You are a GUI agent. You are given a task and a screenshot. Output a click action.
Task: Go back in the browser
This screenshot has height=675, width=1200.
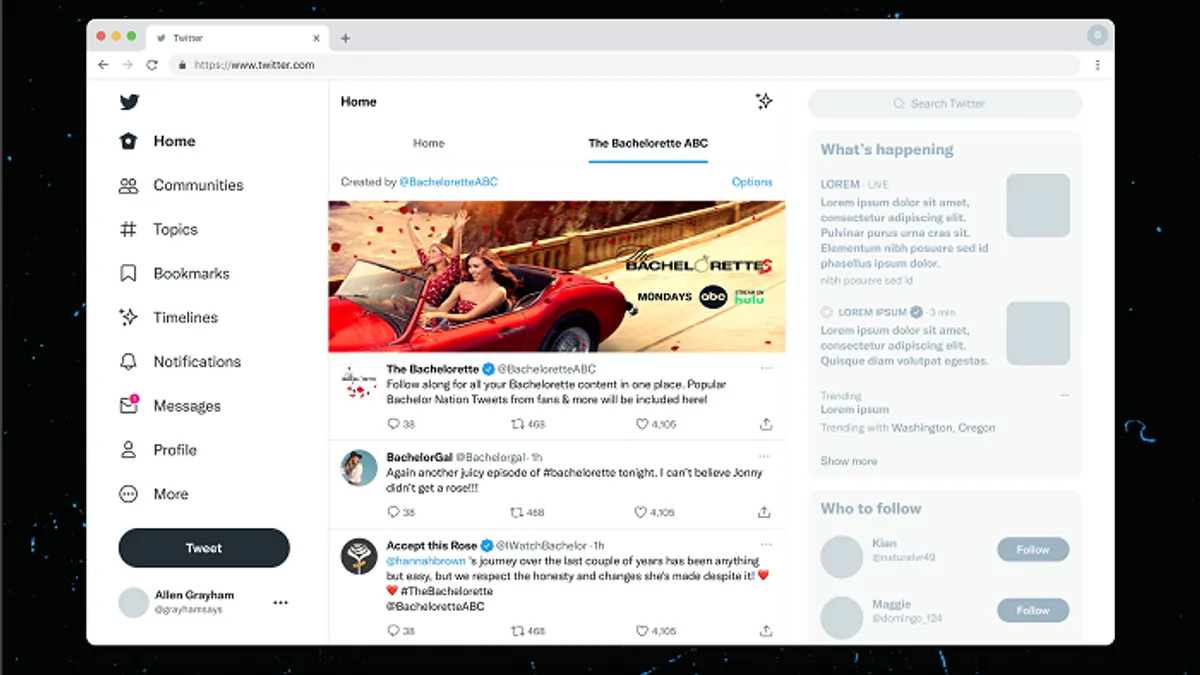103,64
